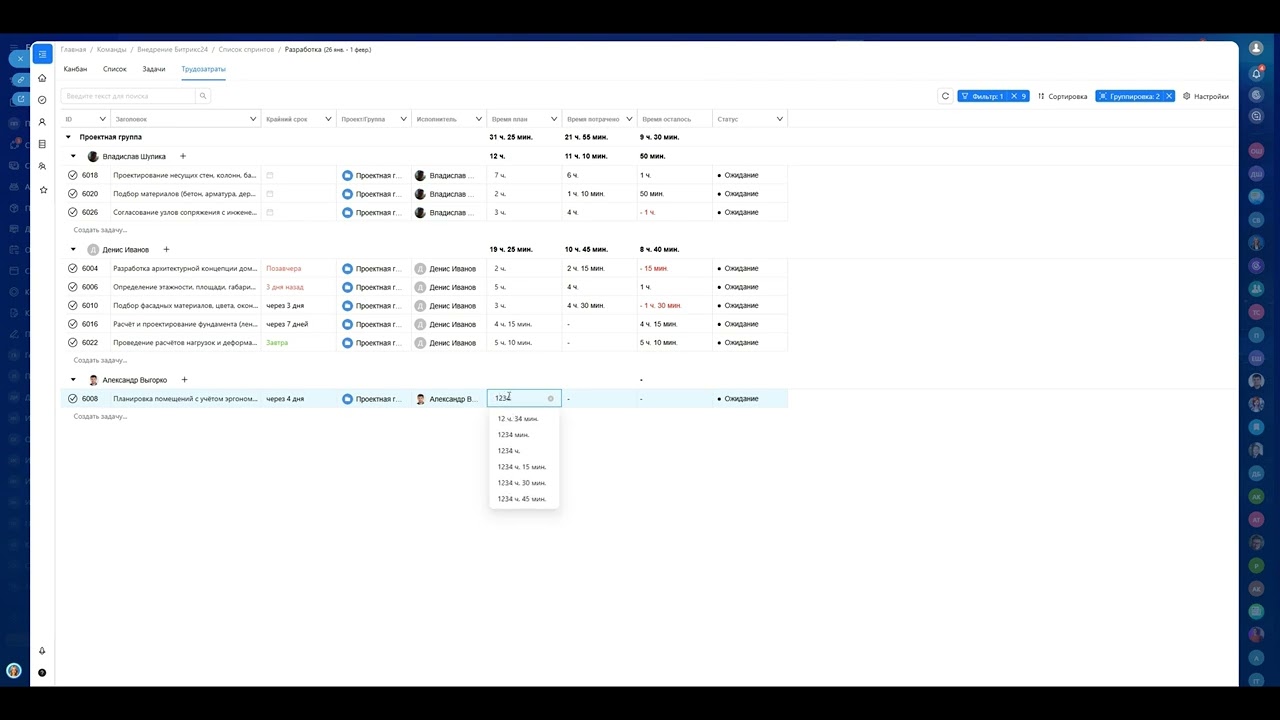The width and height of the screenshot is (1280, 720).
Task: Open the favorites star icon in the sidebar
Action: tap(43, 189)
